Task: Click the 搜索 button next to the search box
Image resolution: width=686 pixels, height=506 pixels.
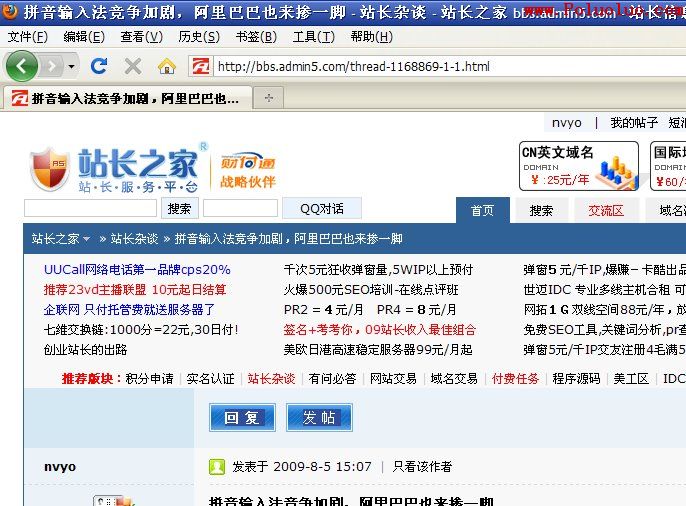Action: 180,208
